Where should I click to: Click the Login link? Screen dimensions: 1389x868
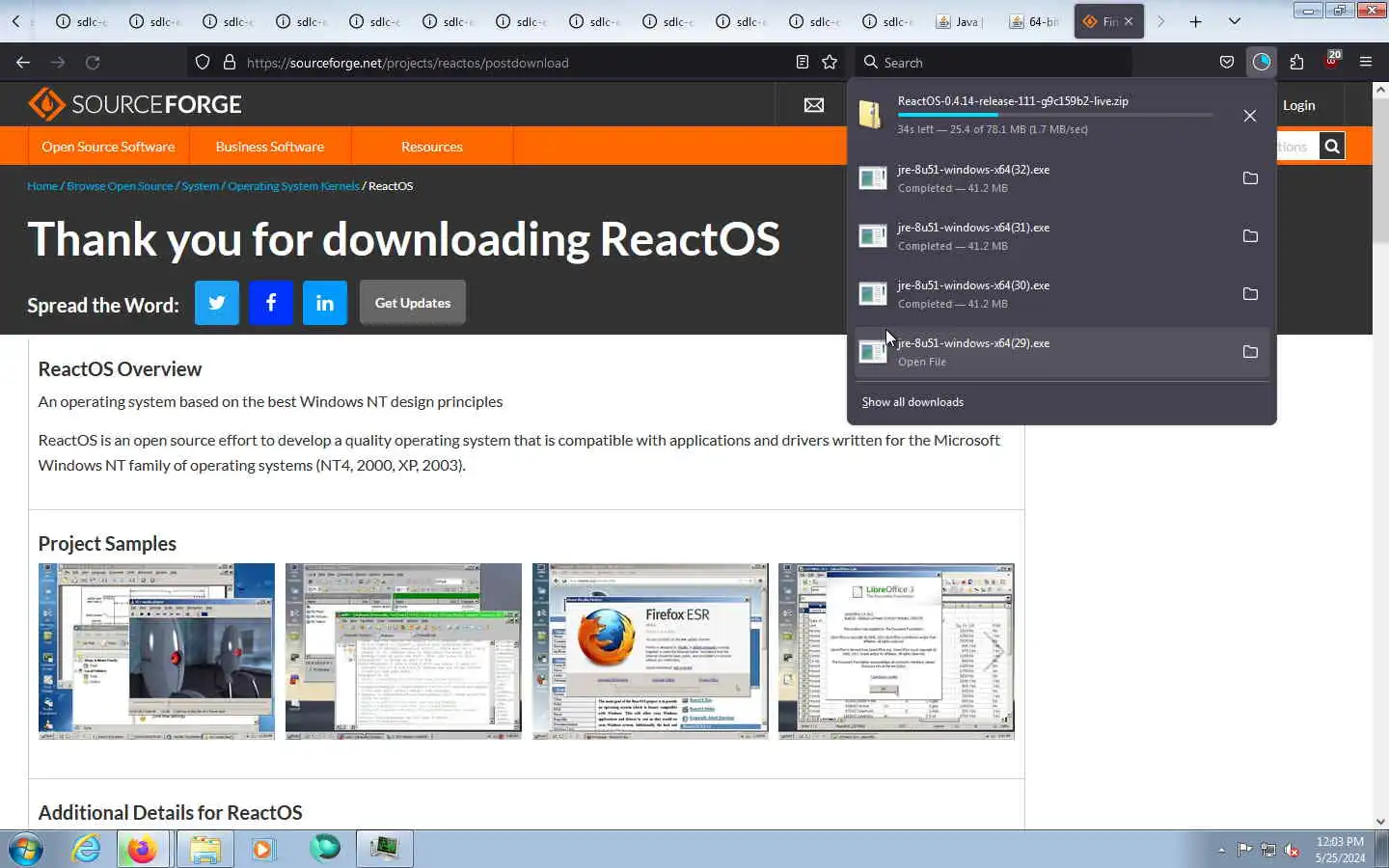pos(1299,105)
